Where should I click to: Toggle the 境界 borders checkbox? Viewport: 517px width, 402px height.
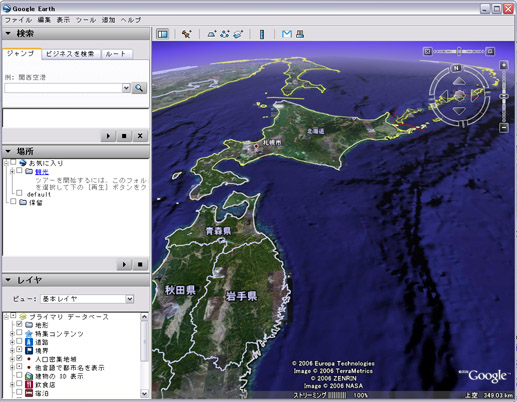click(19, 350)
